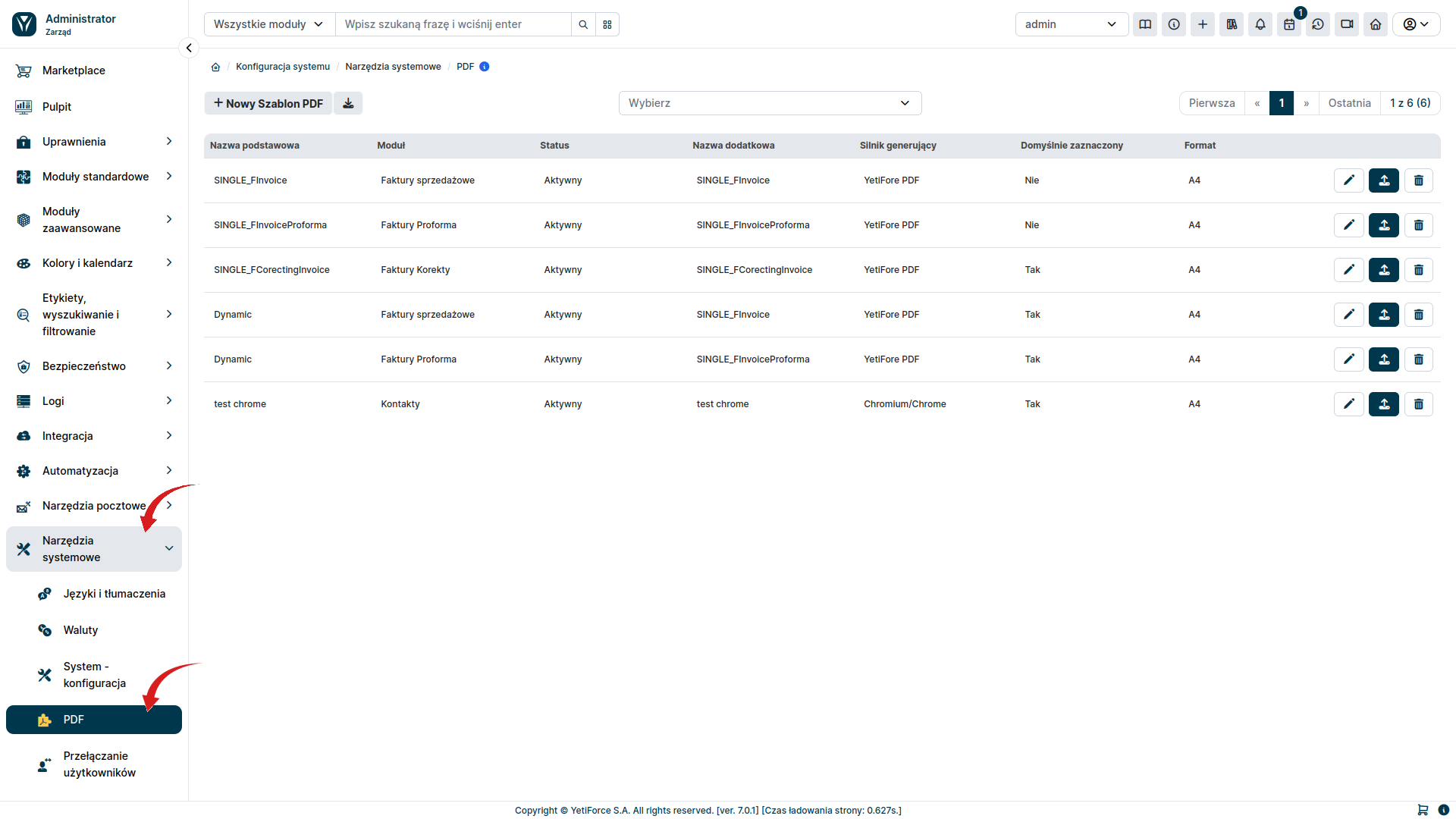
Task: Open the admin user selector dropdown
Action: 1072,24
